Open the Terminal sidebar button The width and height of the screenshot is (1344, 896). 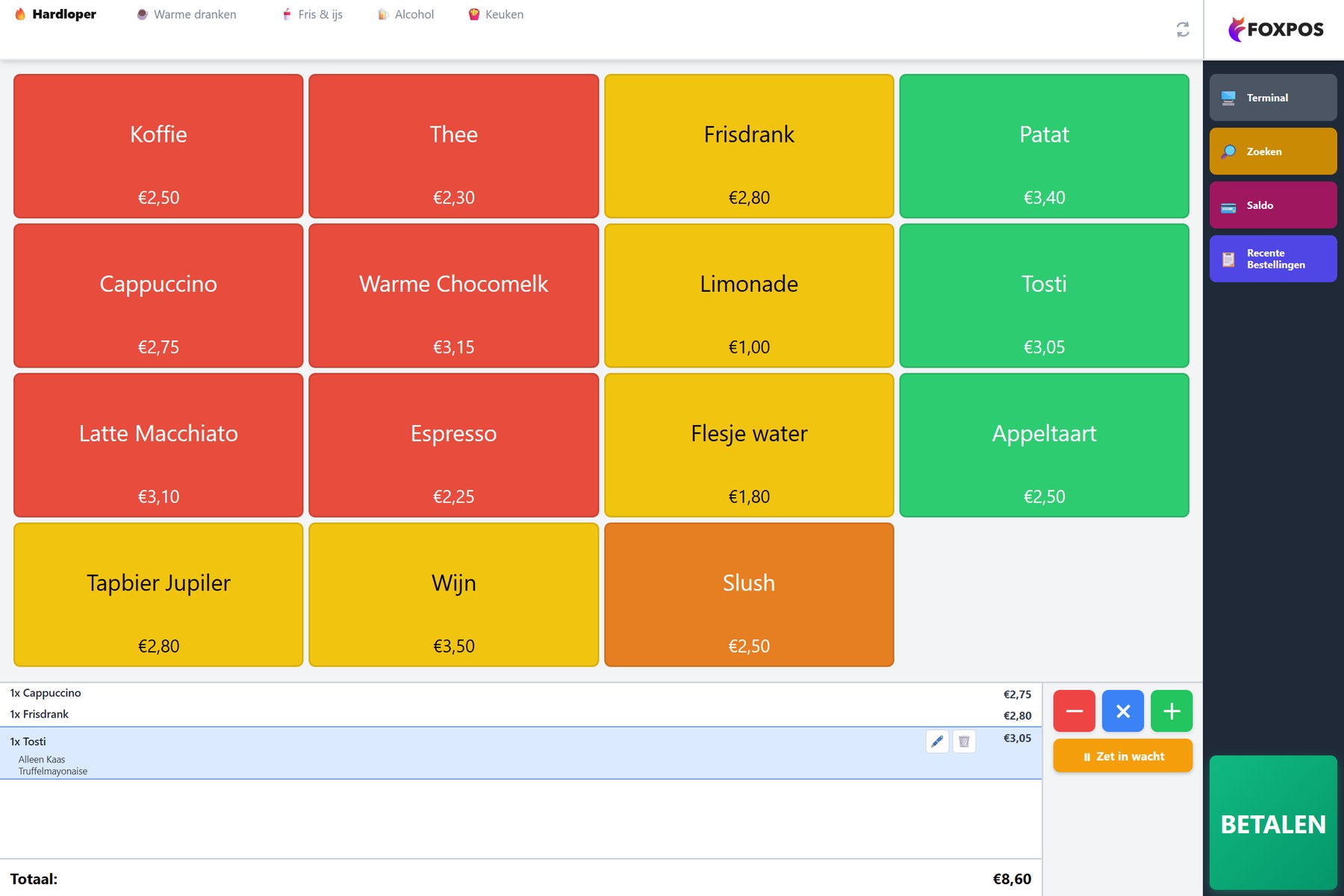1273,97
